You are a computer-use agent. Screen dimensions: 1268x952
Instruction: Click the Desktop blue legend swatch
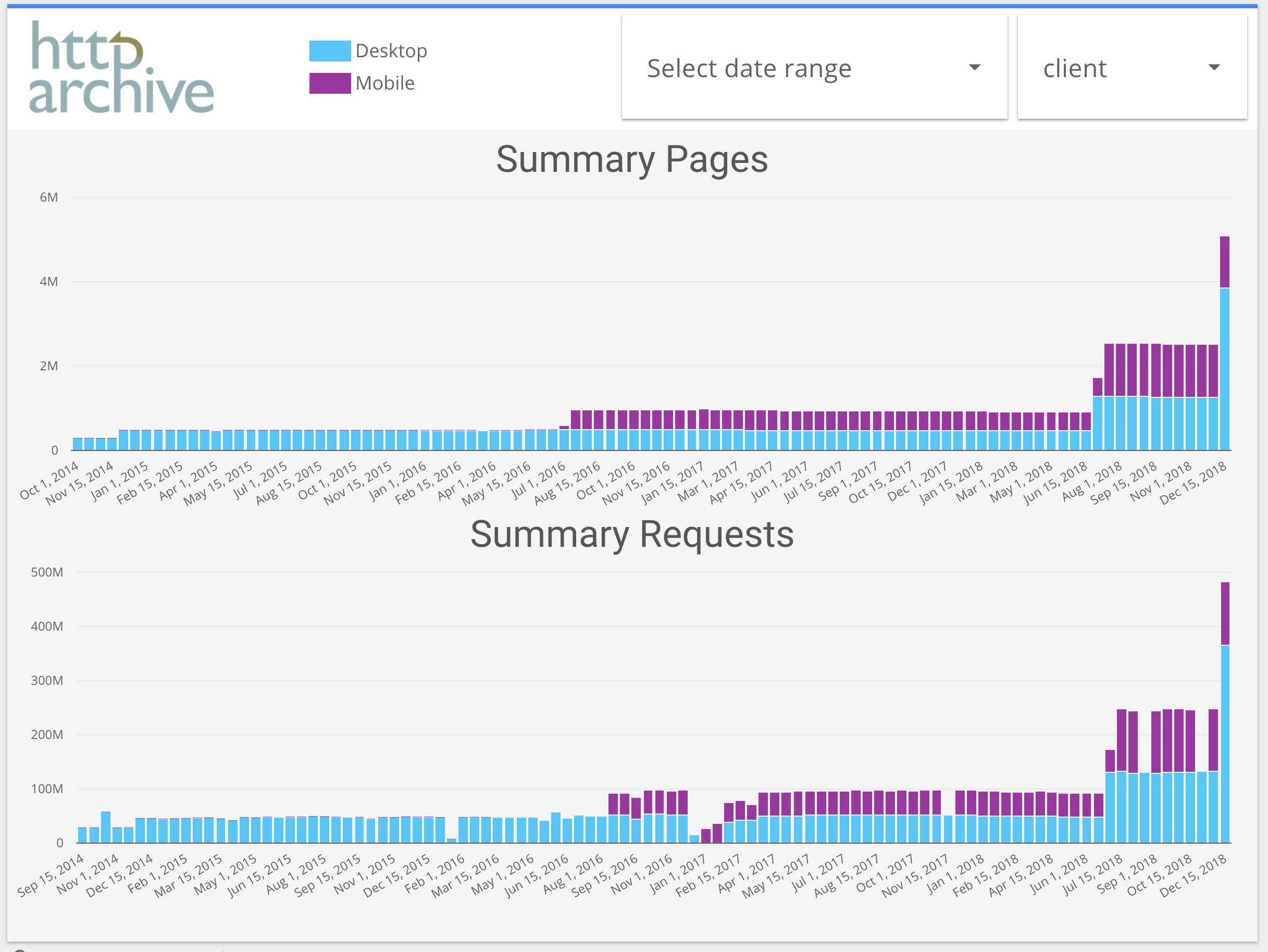330,51
